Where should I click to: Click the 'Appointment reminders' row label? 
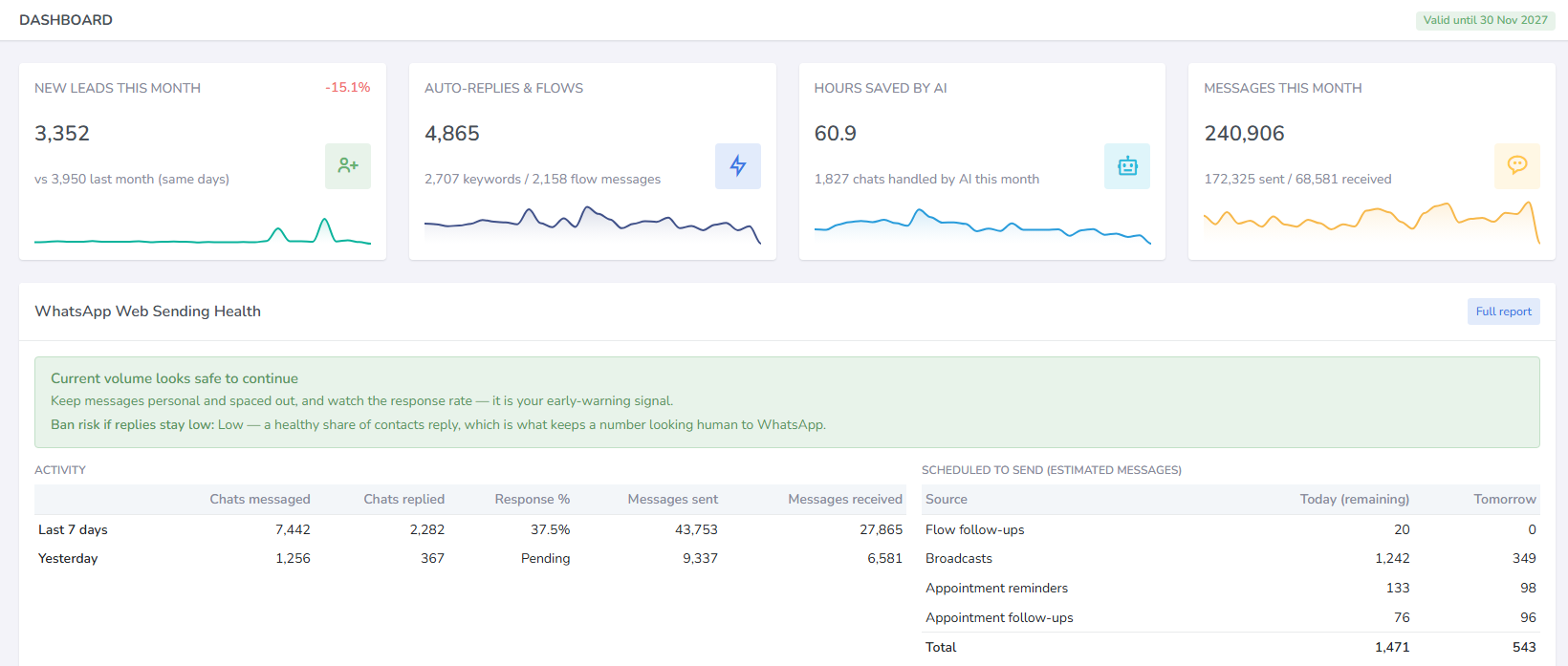click(996, 588)
